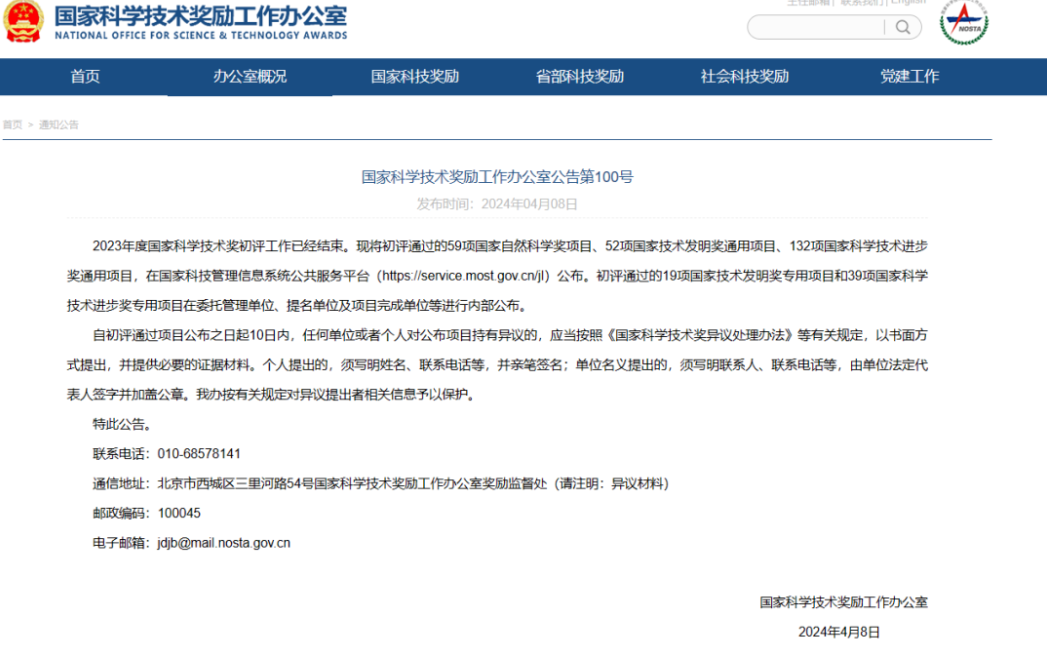Image resolution: width=1047 pixels, height=664 pixels.
Task: Click the national emblem logo
Action: (x=23, y=21)
